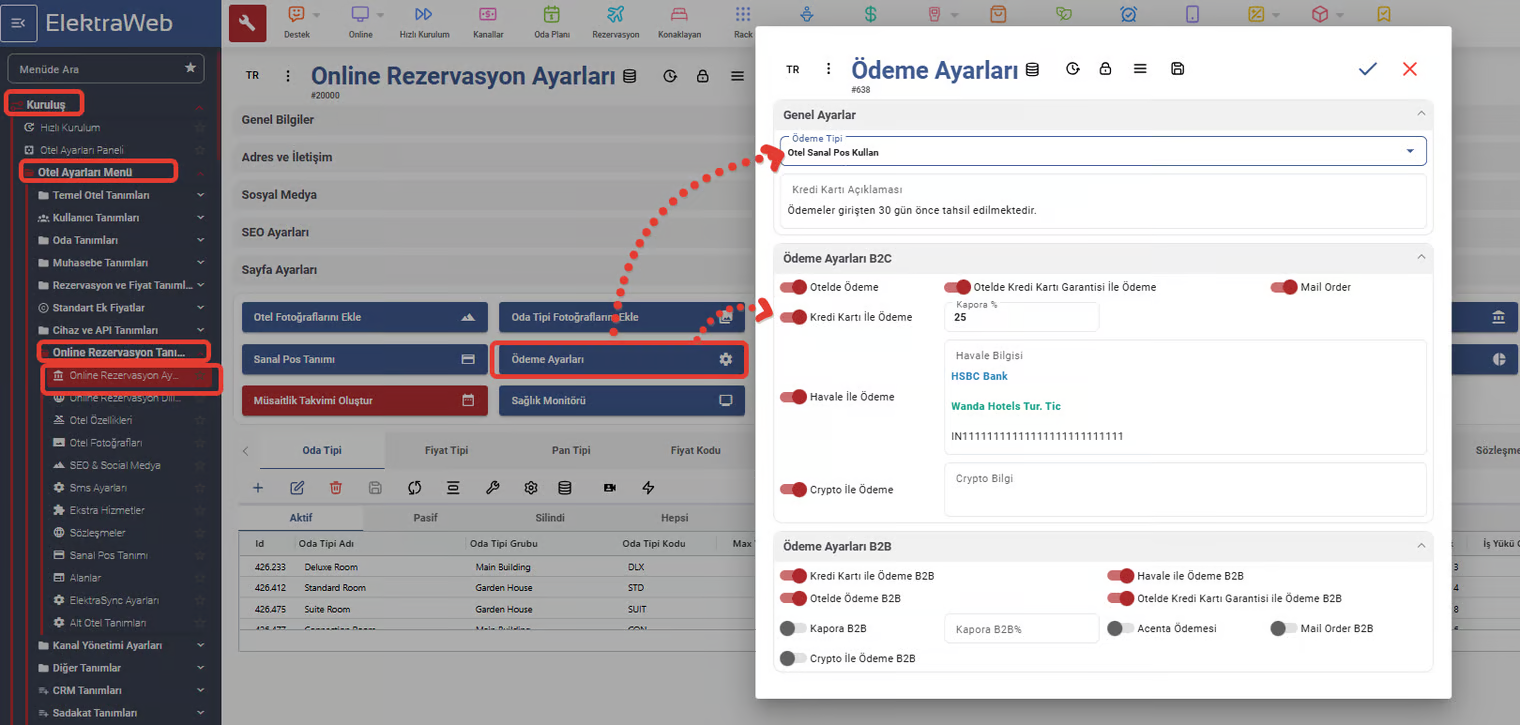The width and height of the screenshot is (1520, 725).
Task: Open the Destek support icon
Action: click(x=297, y=15)
